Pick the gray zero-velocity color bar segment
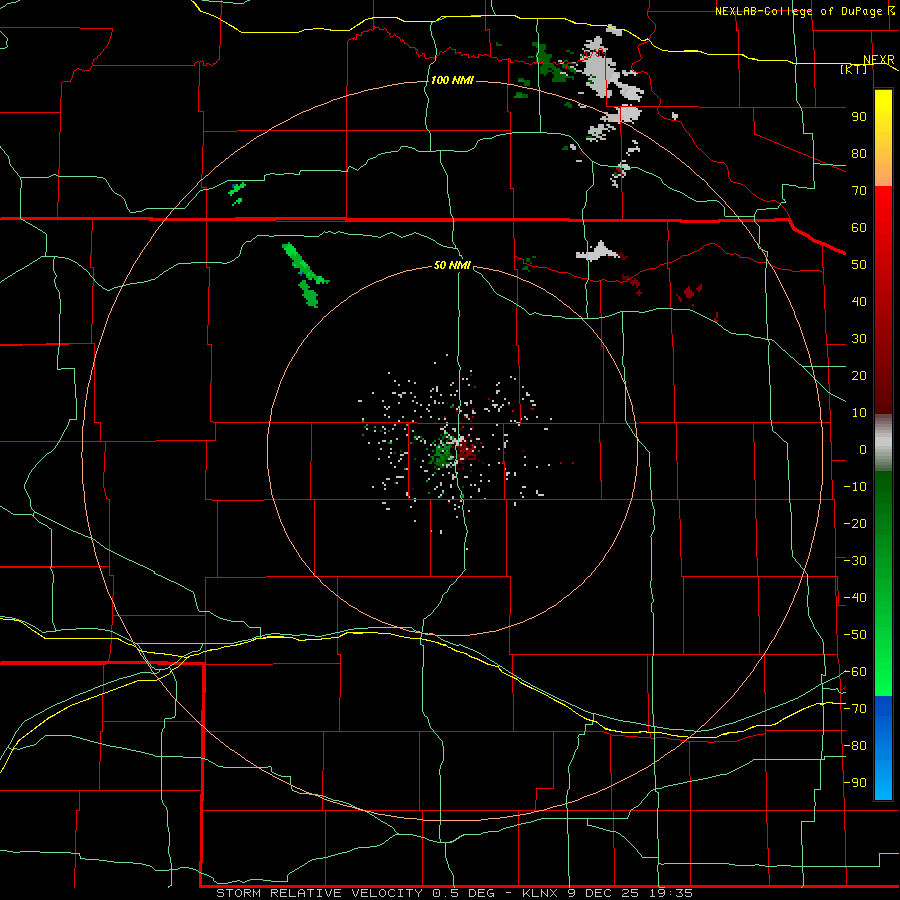Image resolution: width=900 pixels, height=900 pixels. coord(883,443)
